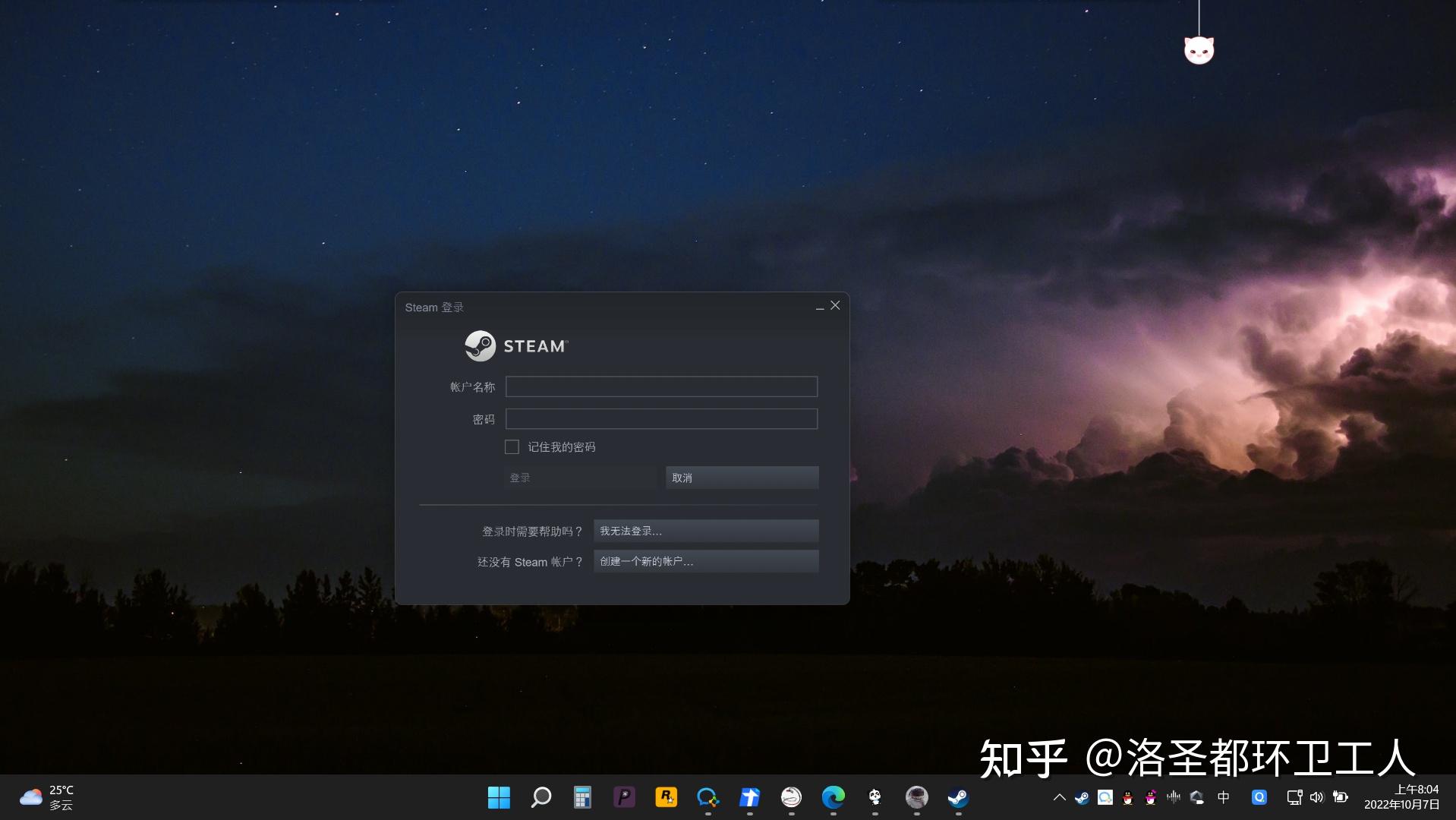
Task: Open the volume tray icon
Action: click(1317, 797)
